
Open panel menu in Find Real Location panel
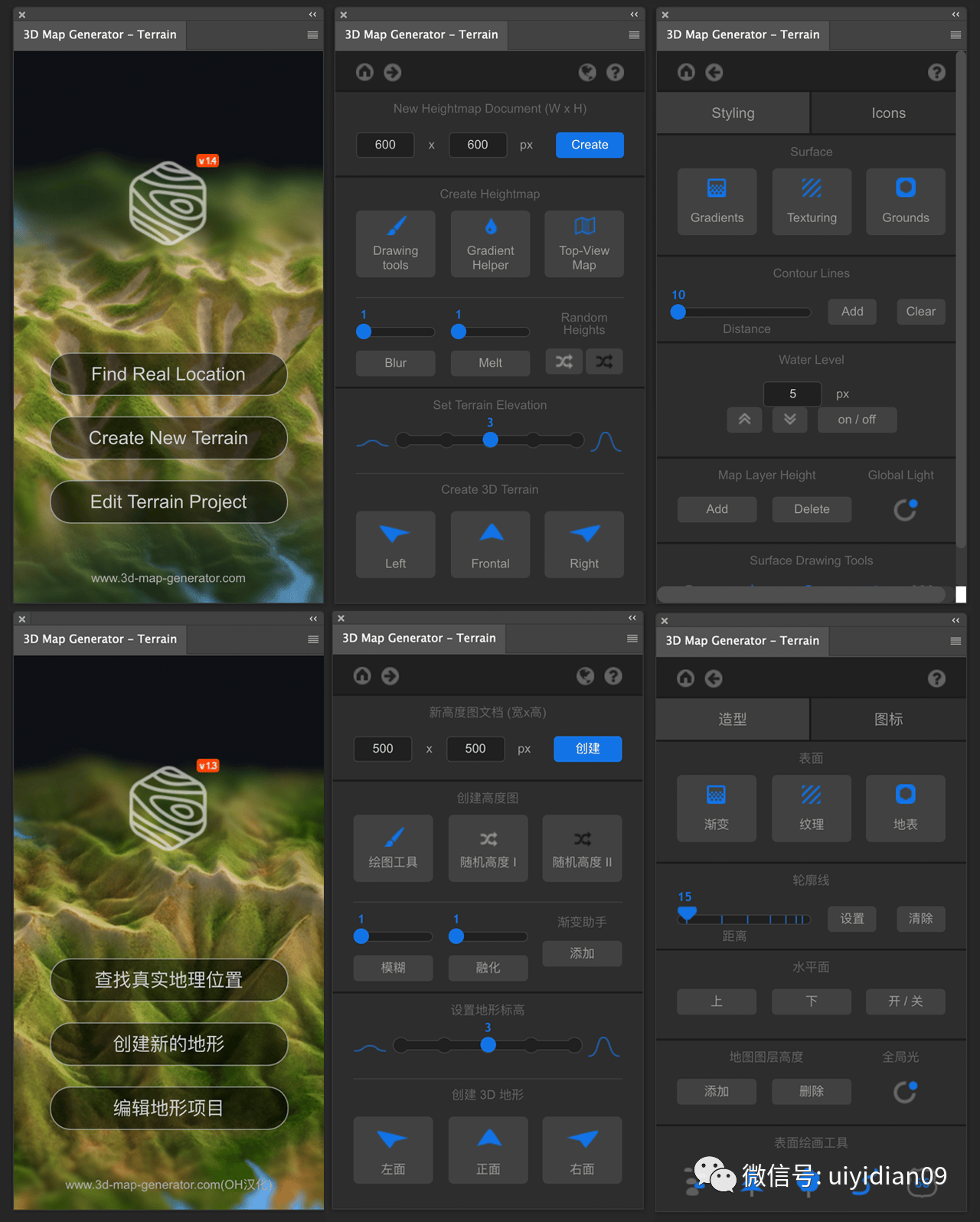[x=312, y=34]
